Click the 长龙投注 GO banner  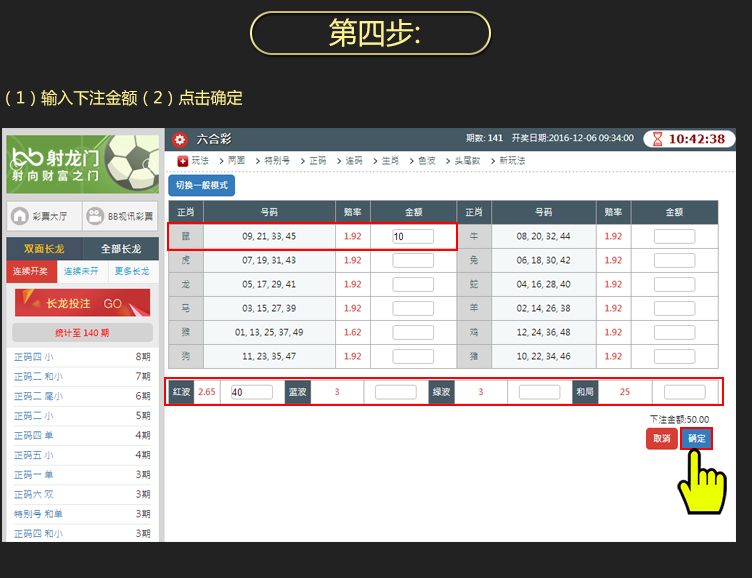(x=82, y=303)
